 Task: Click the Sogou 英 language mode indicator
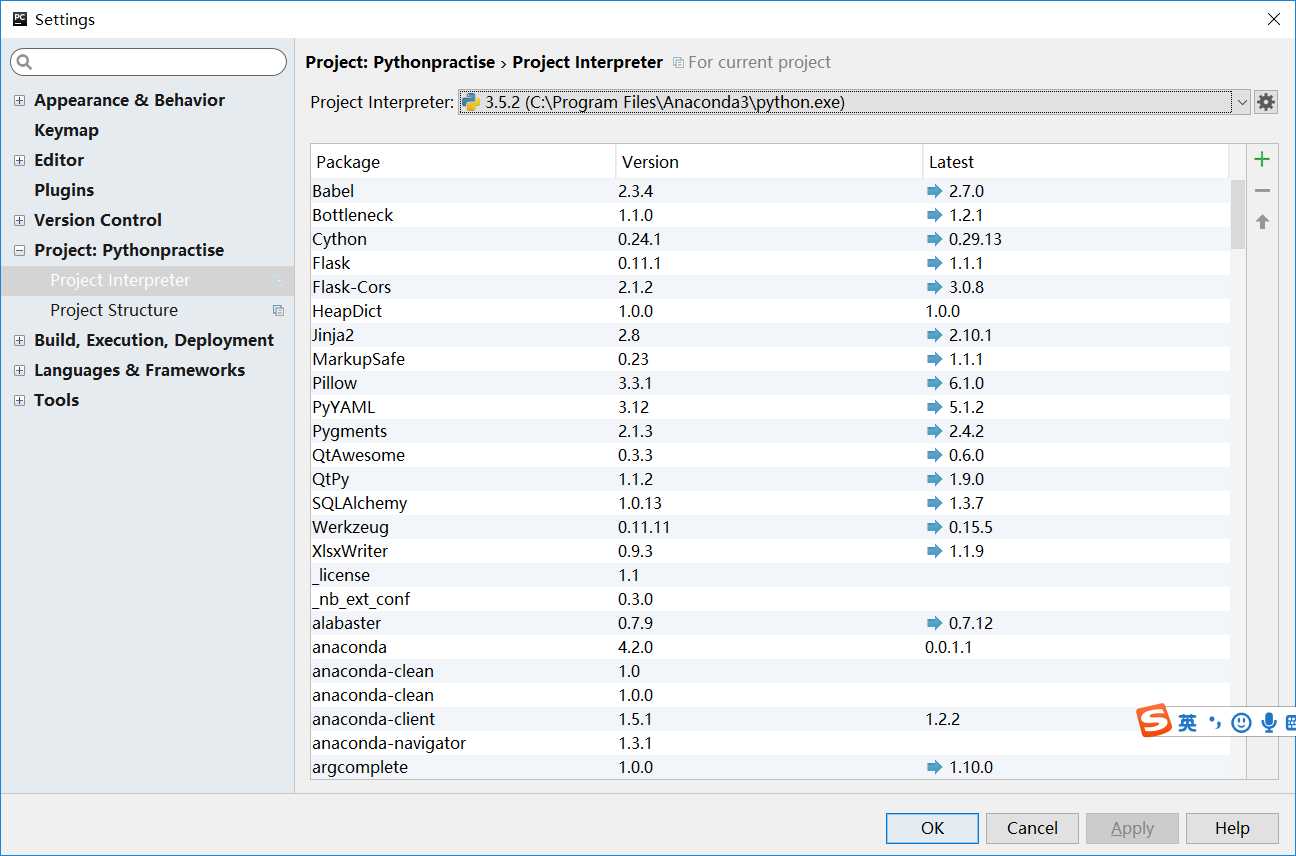point(1187,722)
